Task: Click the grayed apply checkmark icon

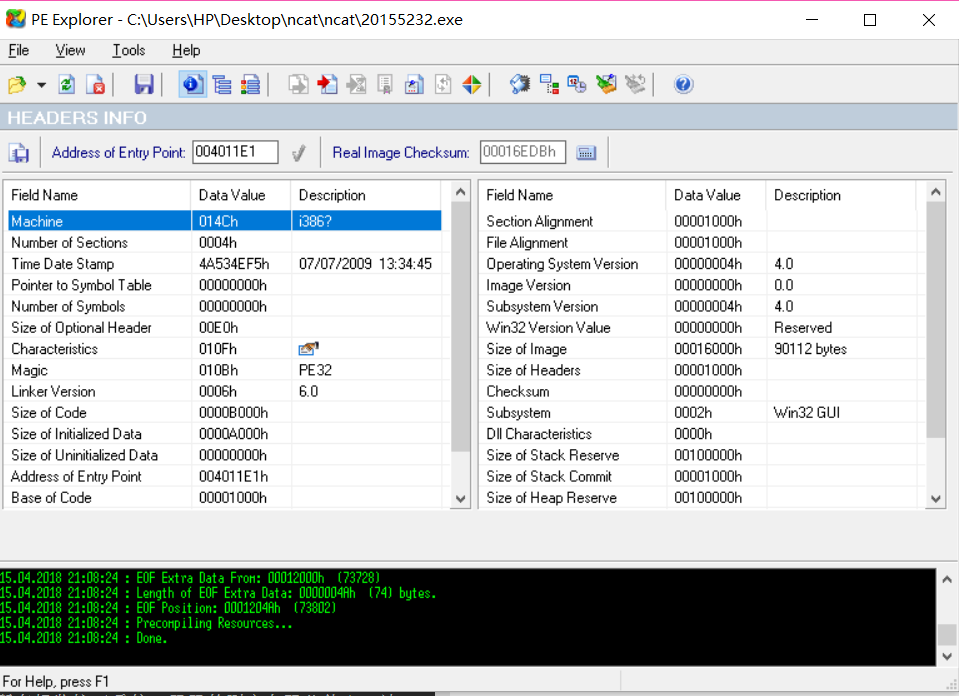Action: 298,153
